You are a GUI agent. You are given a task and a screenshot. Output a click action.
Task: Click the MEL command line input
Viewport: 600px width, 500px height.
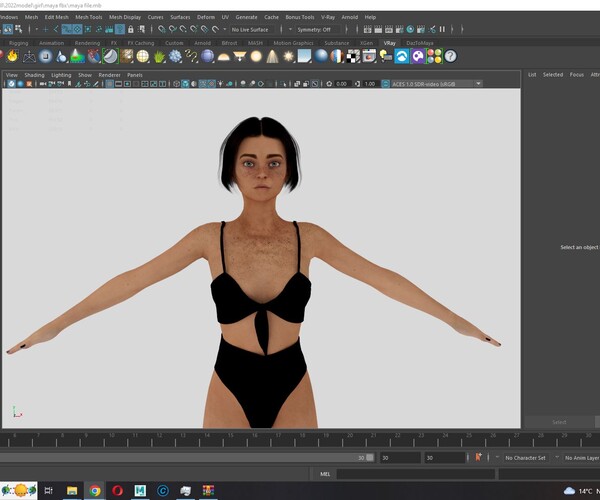[x=416, y=474]
